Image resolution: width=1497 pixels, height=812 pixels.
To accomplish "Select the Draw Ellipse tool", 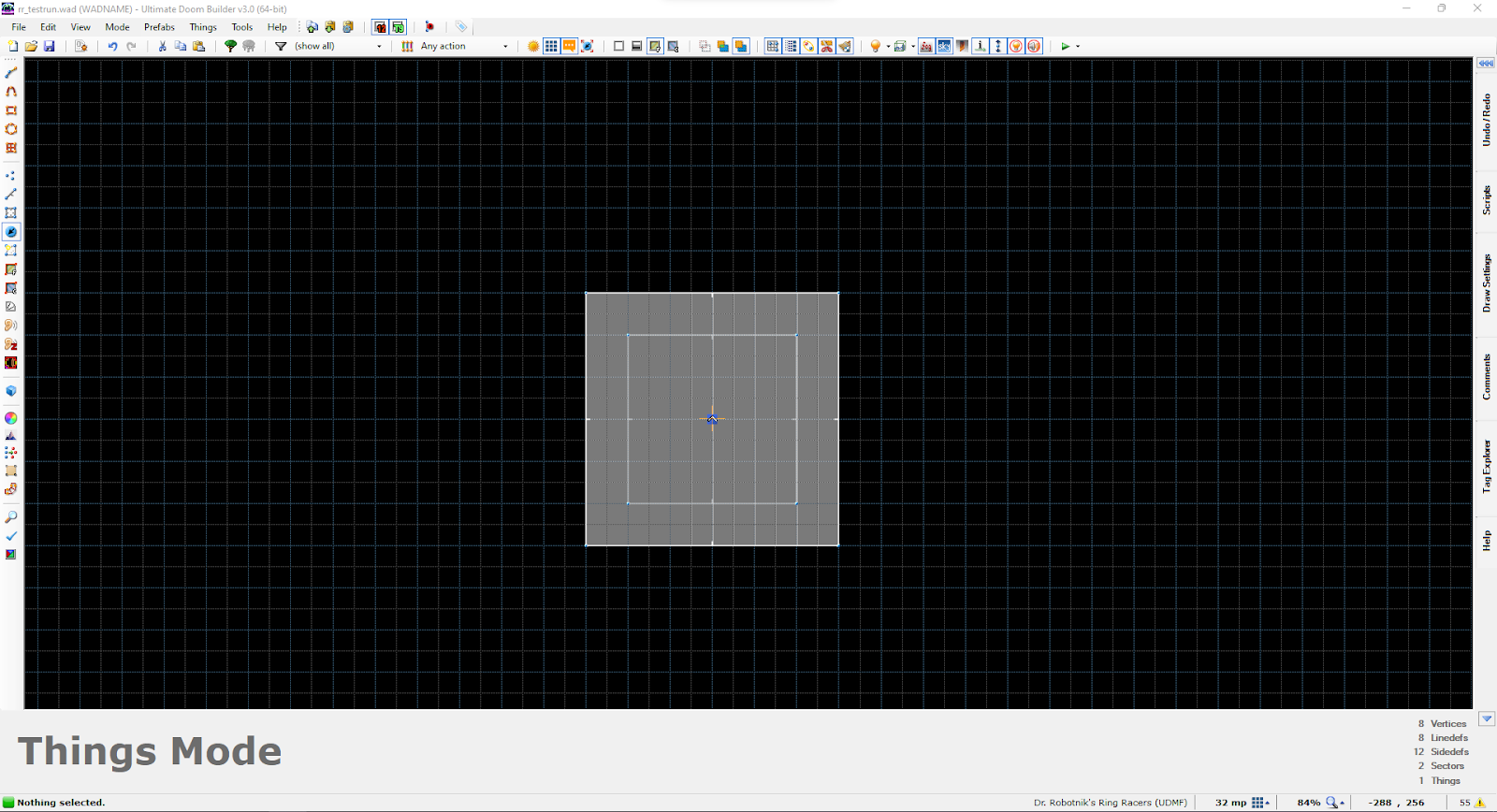I will coord(11,128).
